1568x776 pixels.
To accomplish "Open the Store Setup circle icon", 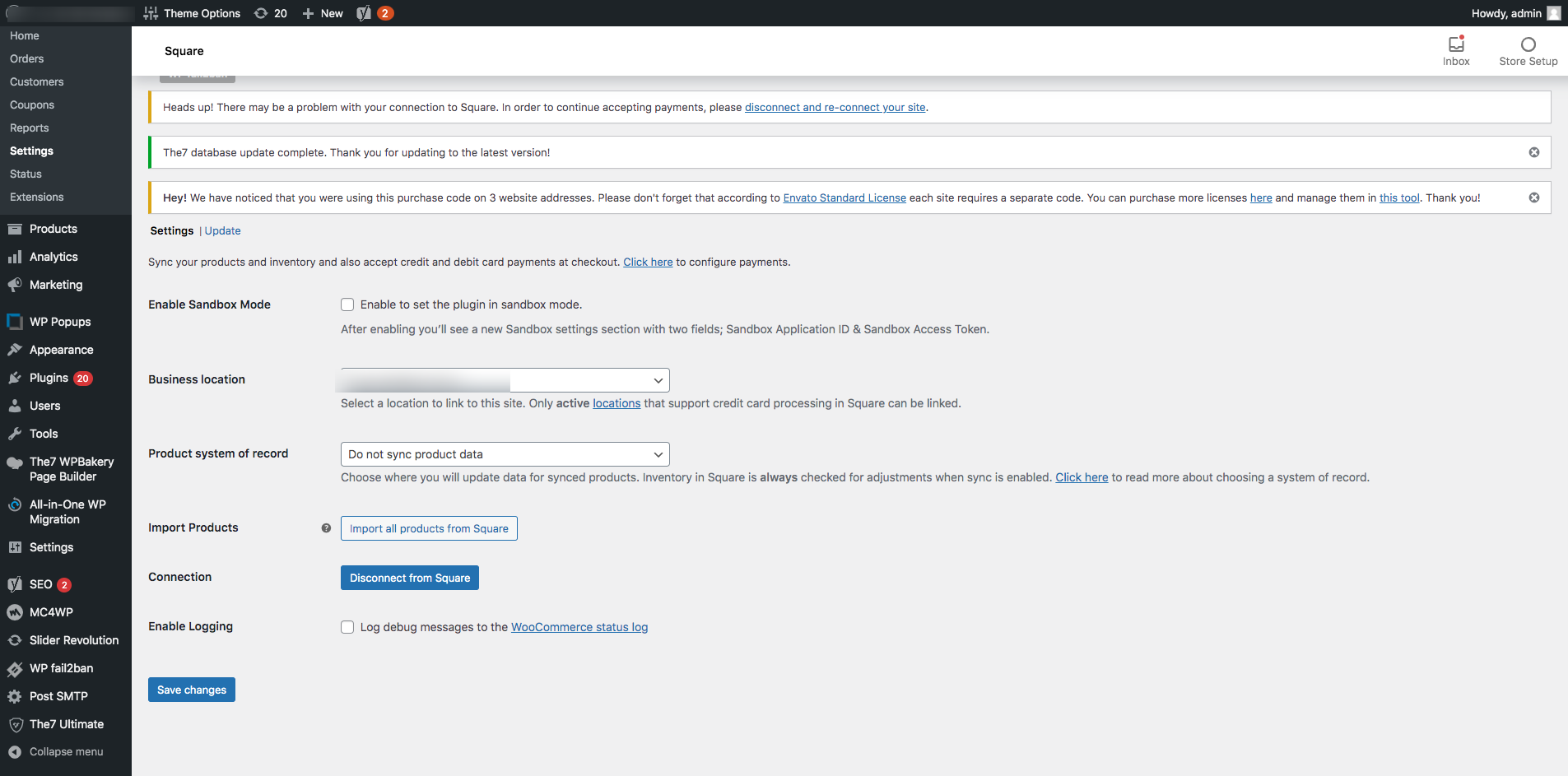I will coord(1528,44).
